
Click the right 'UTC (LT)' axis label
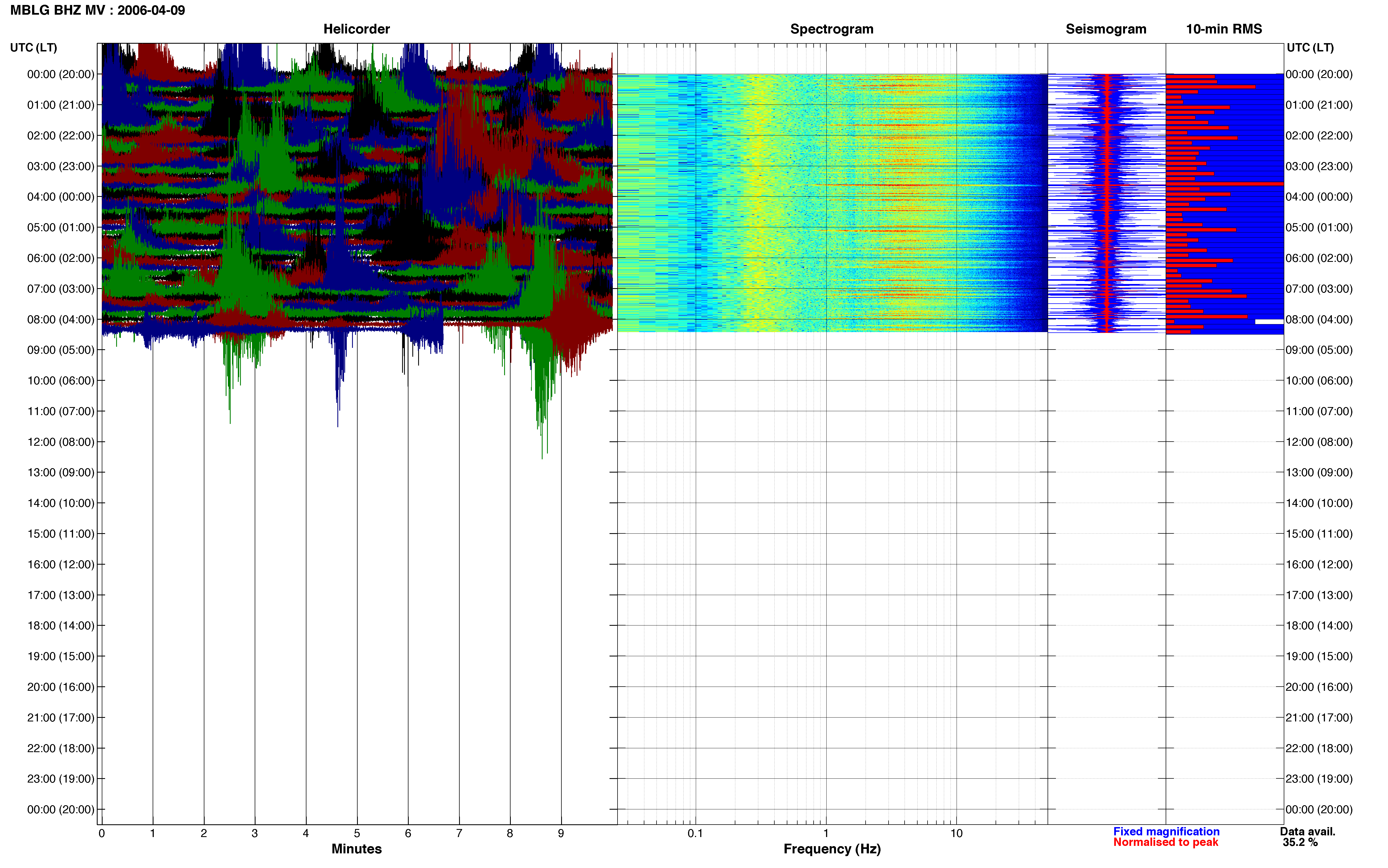[1310, 48]
